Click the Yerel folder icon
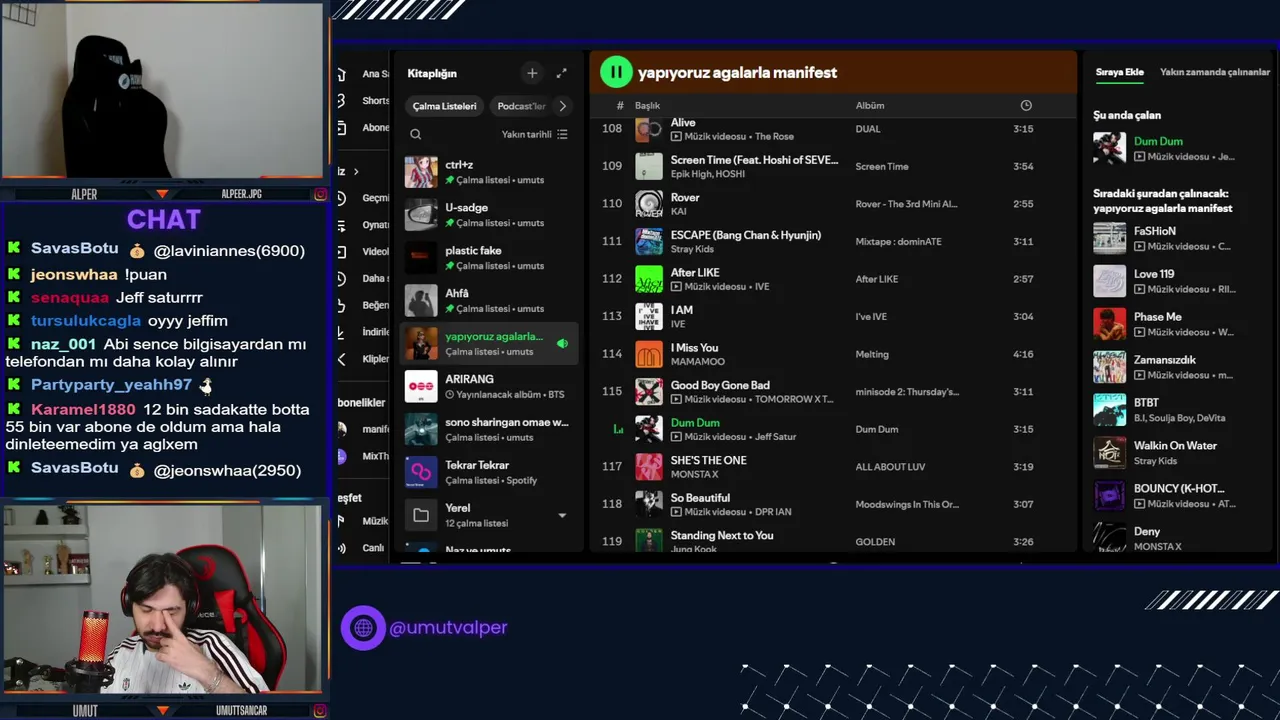Viewport: 1280px width, 720px height. [421, 515]
